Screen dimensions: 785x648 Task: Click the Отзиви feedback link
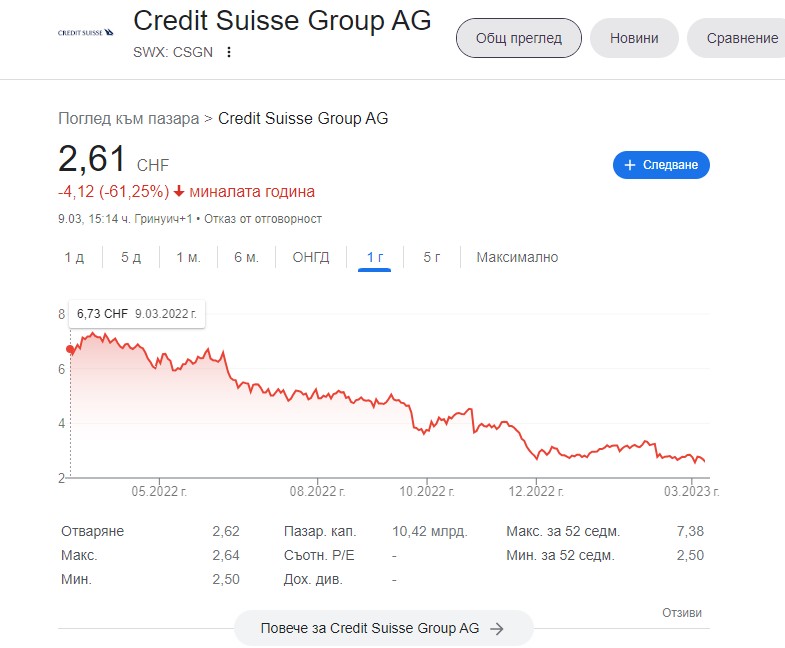682,613
